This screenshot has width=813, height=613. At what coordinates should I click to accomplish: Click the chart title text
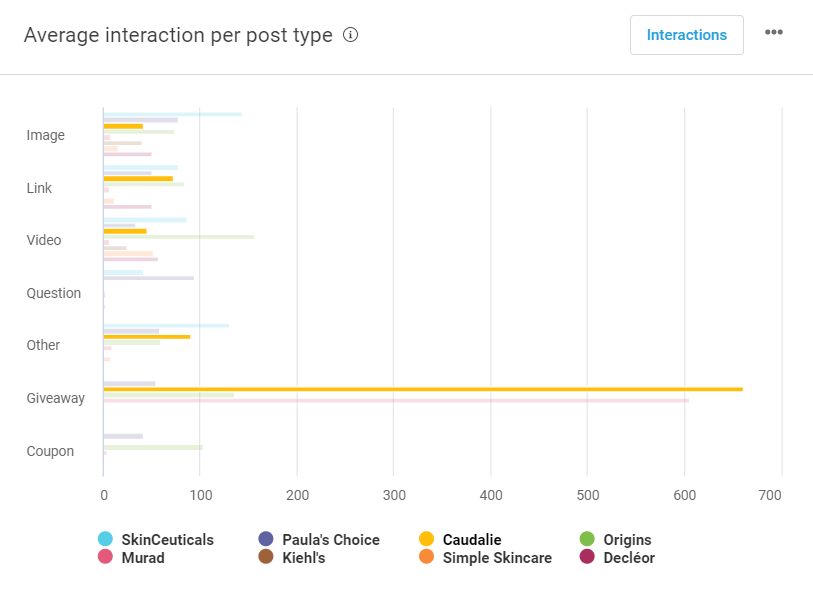[178, 35]
